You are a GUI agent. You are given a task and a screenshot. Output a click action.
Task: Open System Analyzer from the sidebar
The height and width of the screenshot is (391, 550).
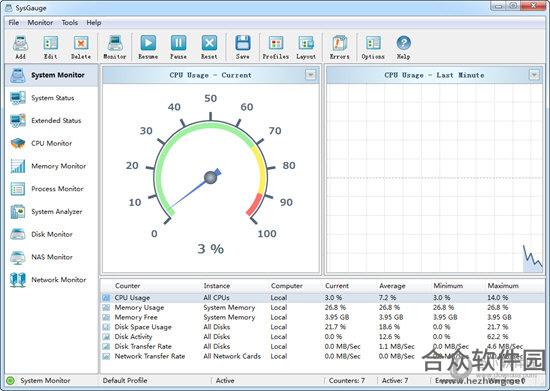(52, 212)
